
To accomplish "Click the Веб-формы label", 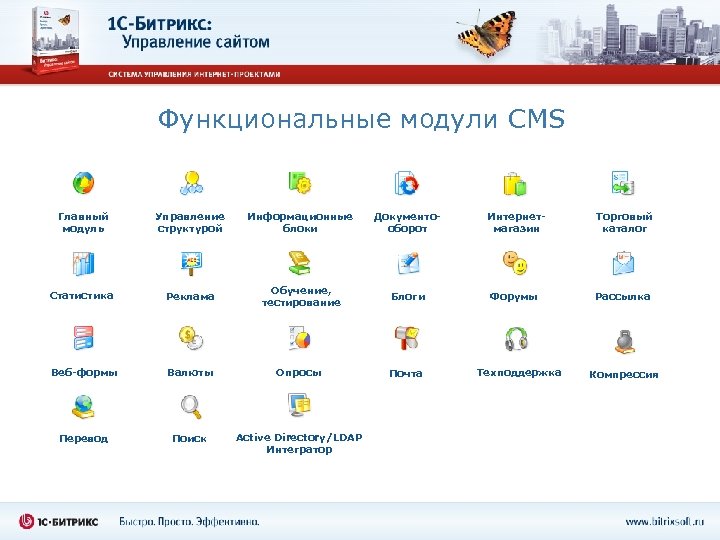I will tap(84, 372).
